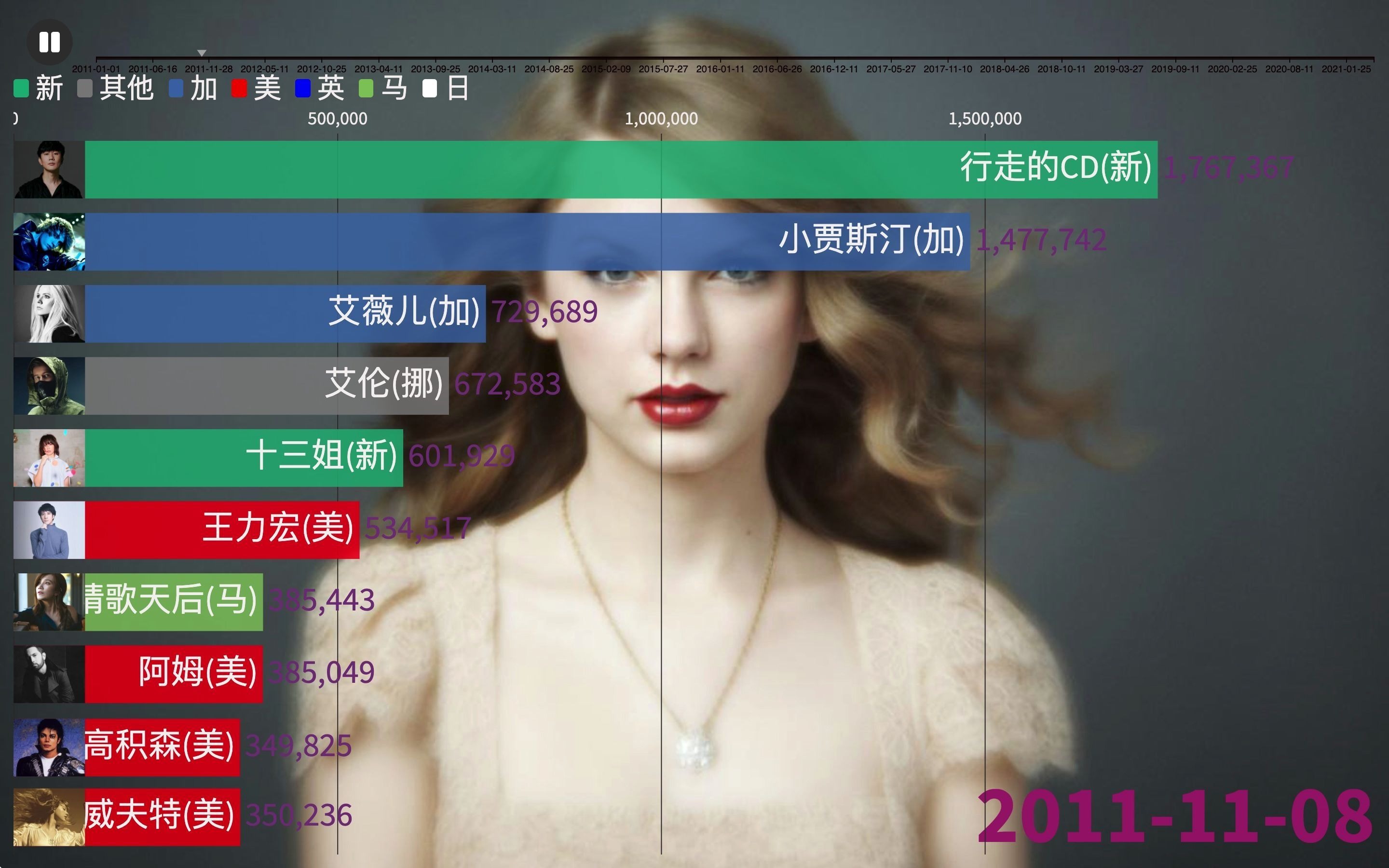Toggle the 英 legend series

pyautogui.click(x=320, y=88)
